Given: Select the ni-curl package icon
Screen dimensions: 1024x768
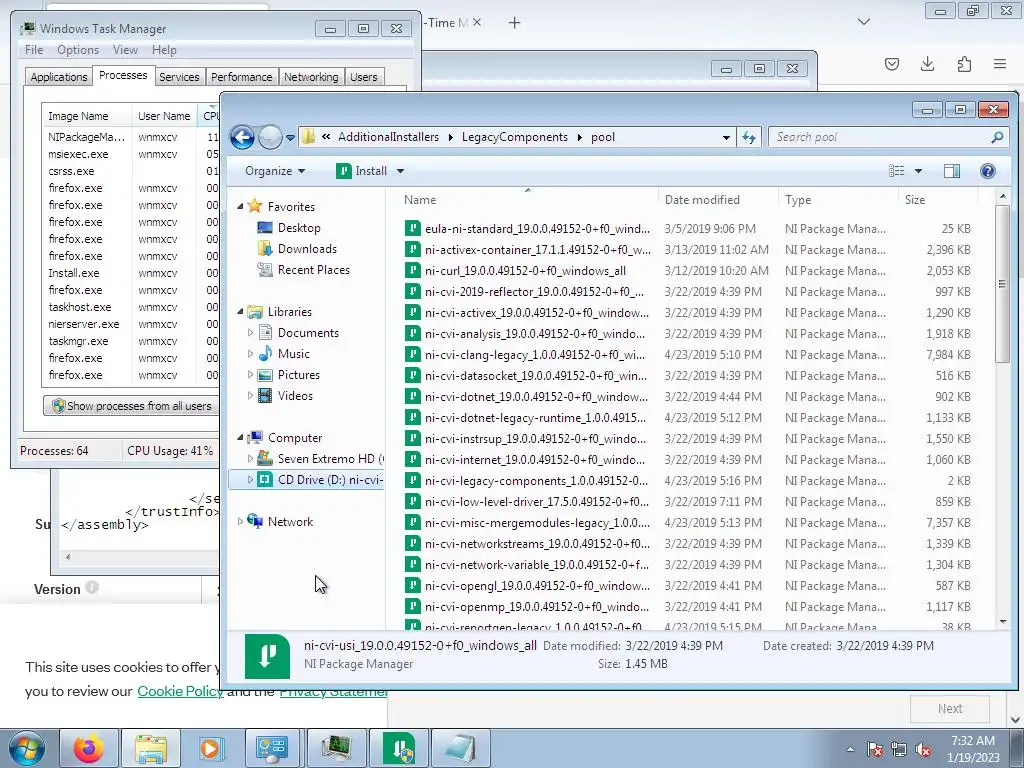Looking at the screenshot, I should (412, 270).
